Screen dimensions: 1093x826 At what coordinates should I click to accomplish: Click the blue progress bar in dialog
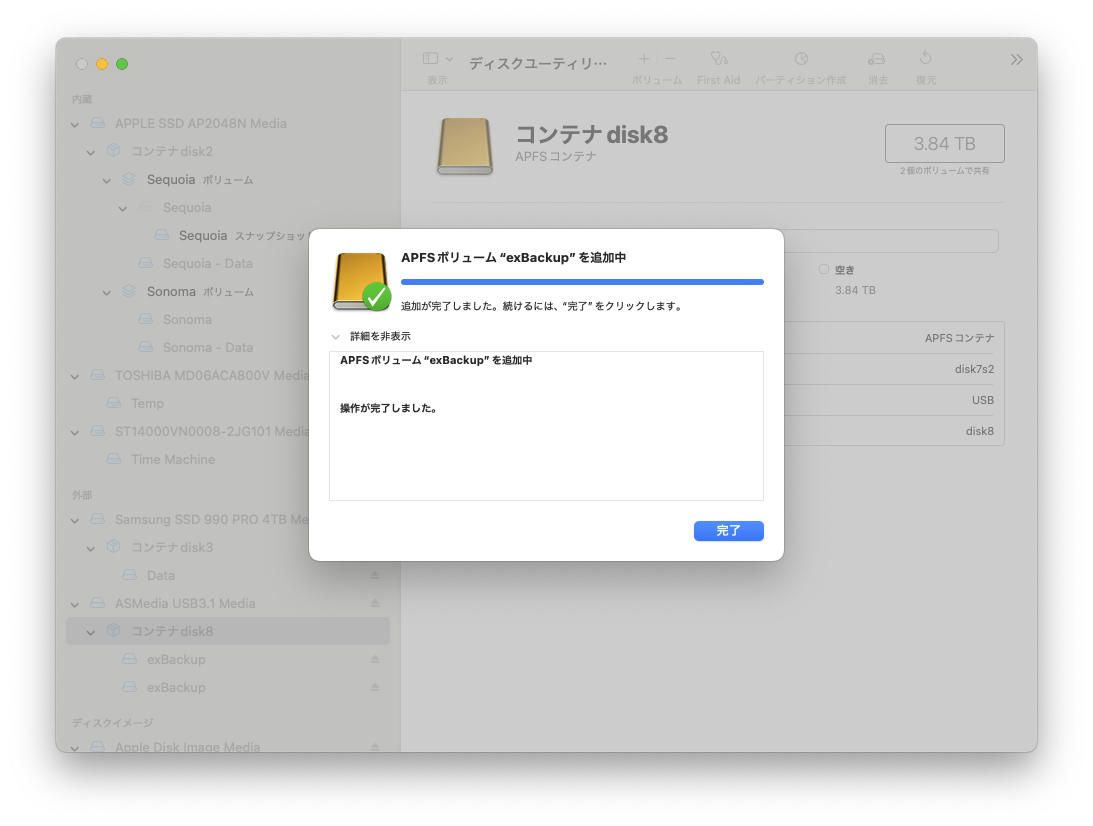[582, 282]
